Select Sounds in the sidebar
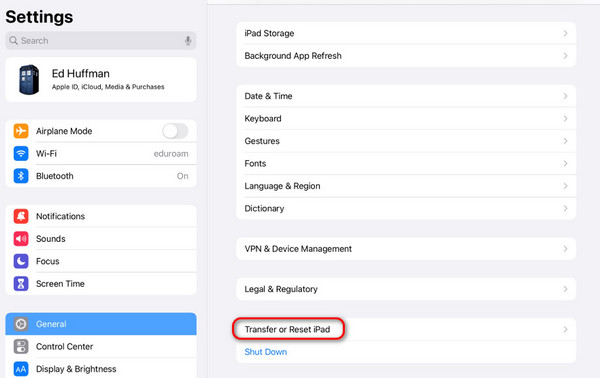 tap(101, 239)
